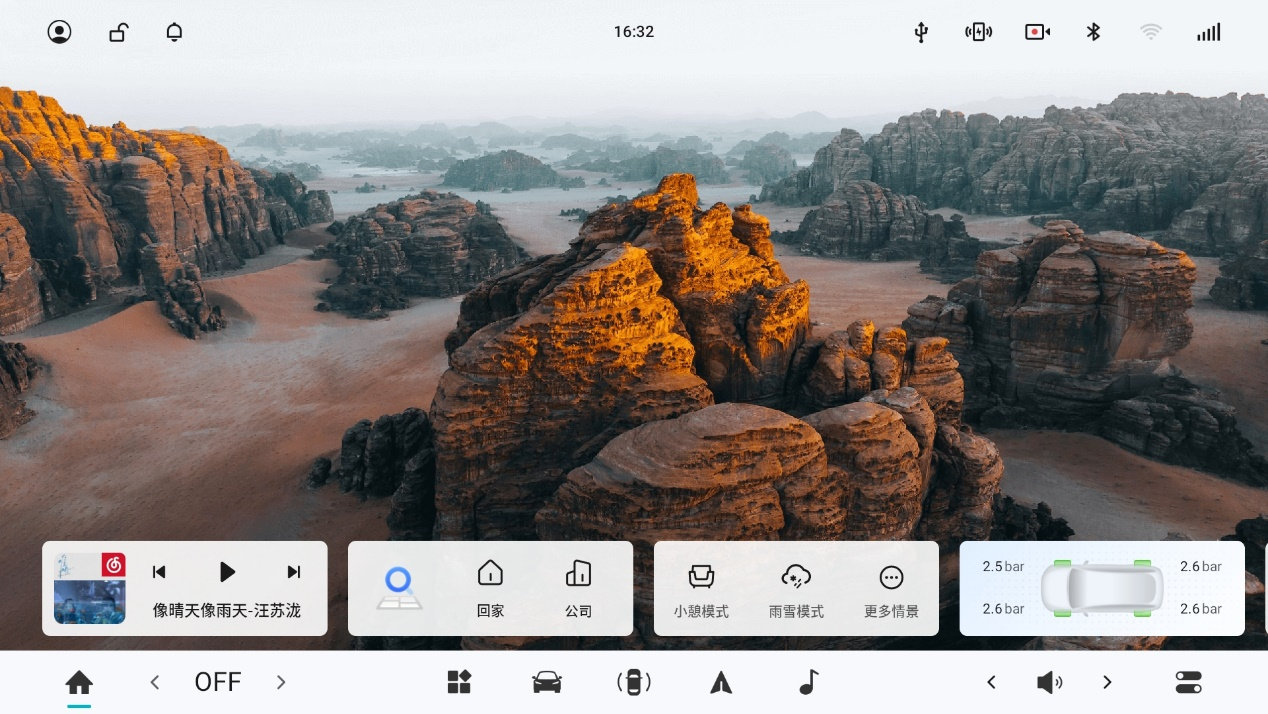The height and width of the screenshot is (714, 1268).
Task: Mute using the speaker volume icon
Action: click(x=1048, y=682)
